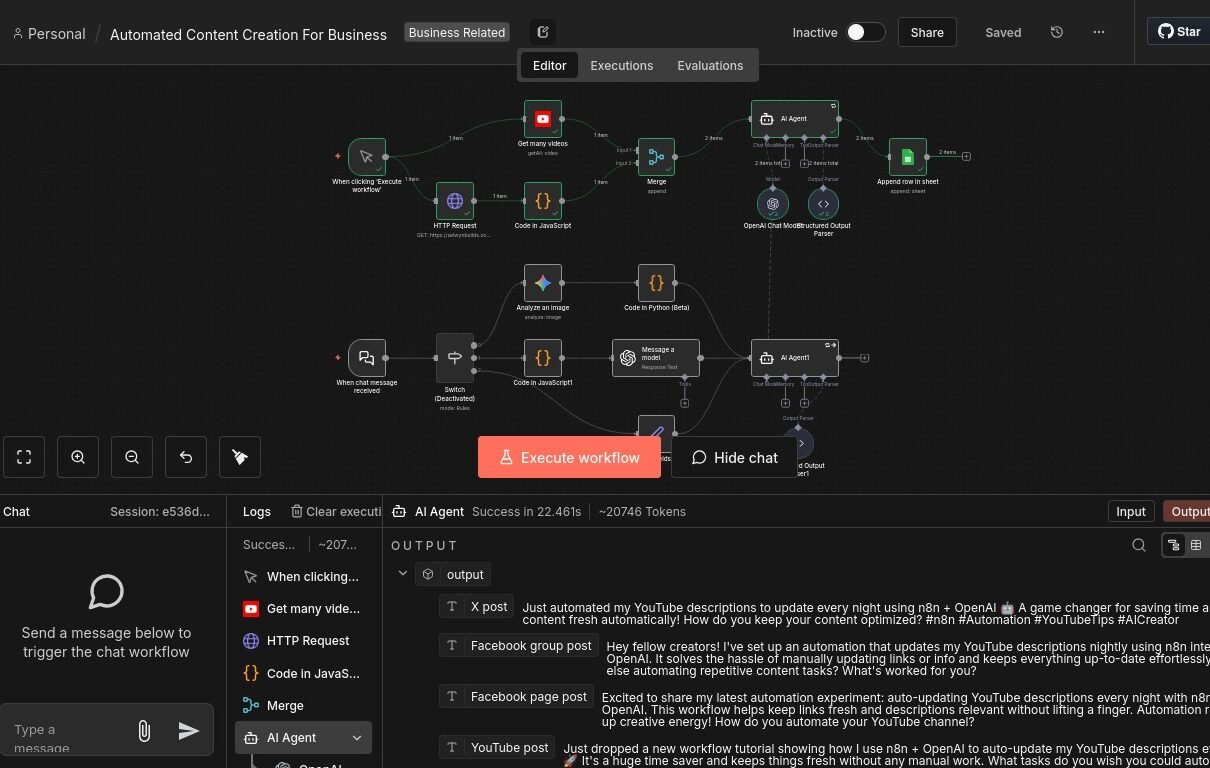Switch to the Executions tab
1210x768 pixels.
tap(622, 65)
